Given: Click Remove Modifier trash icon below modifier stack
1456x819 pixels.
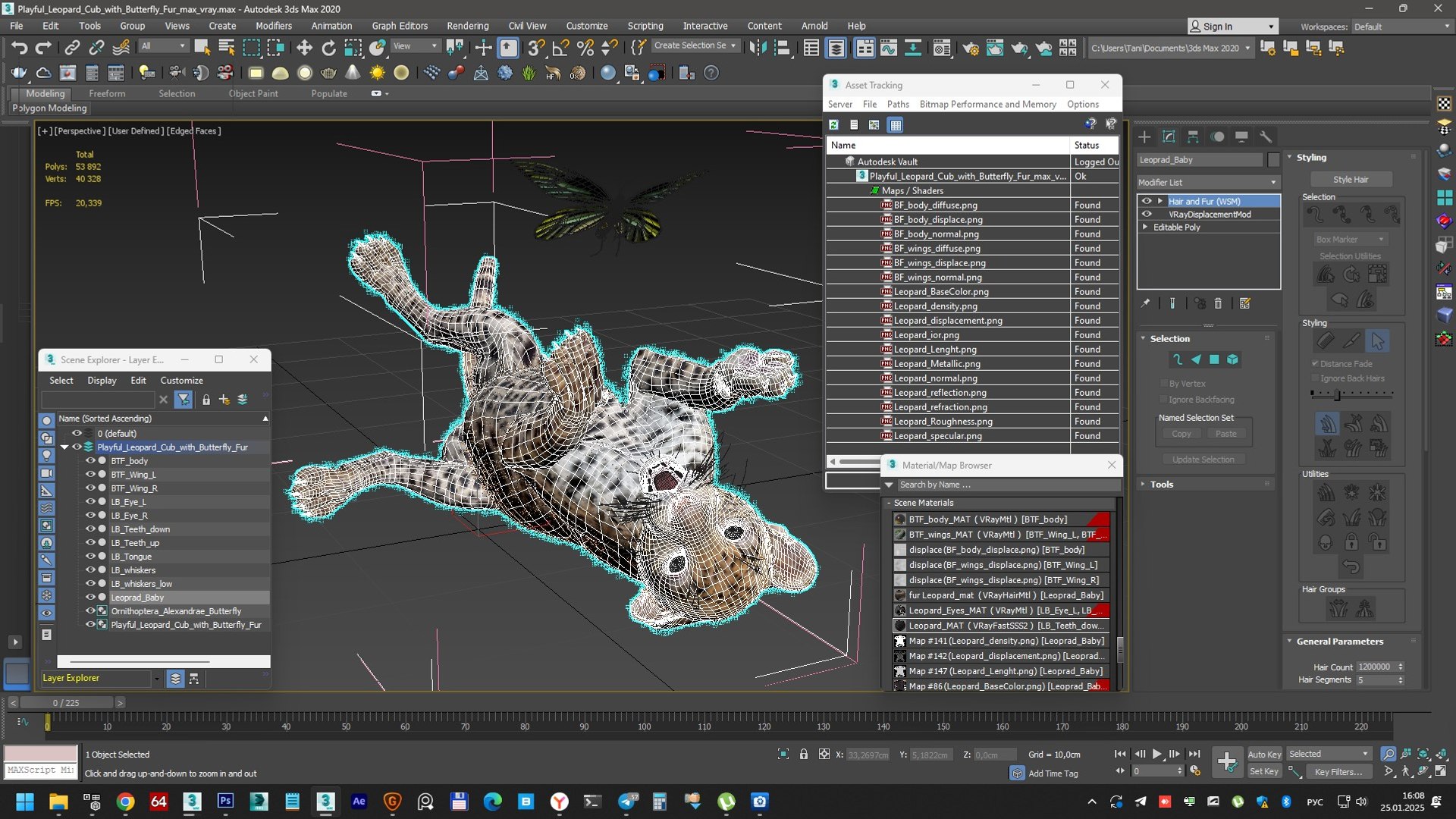Looking at the screenshot, I should [1218, 303].
